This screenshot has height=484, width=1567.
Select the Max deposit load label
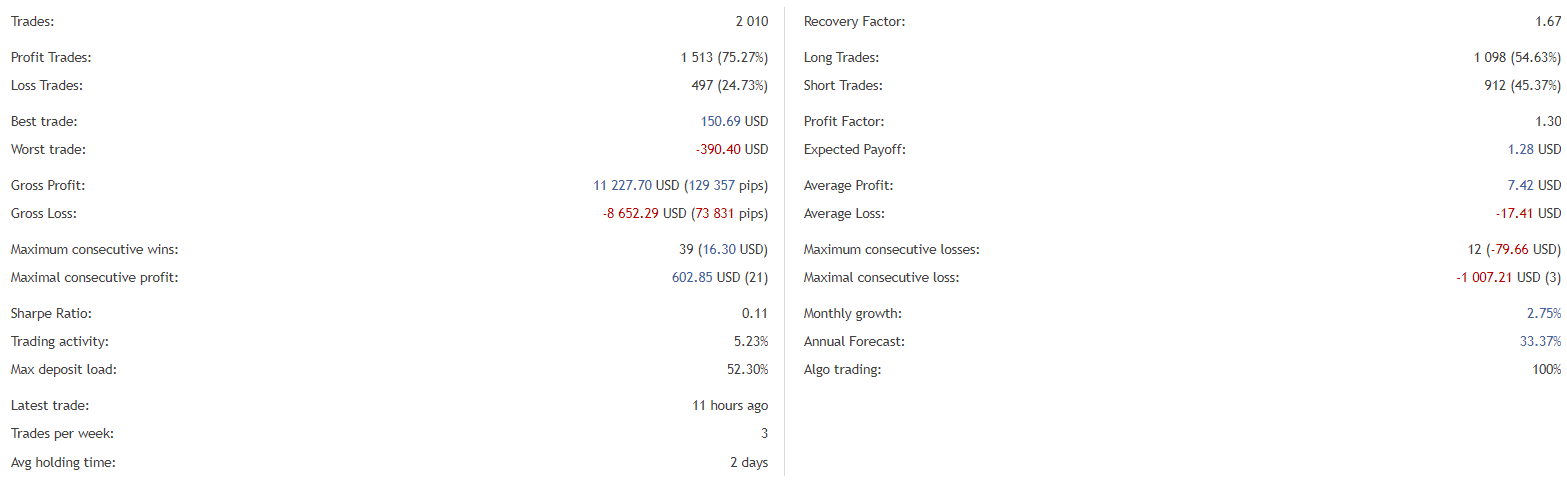[x=64, y=370]
